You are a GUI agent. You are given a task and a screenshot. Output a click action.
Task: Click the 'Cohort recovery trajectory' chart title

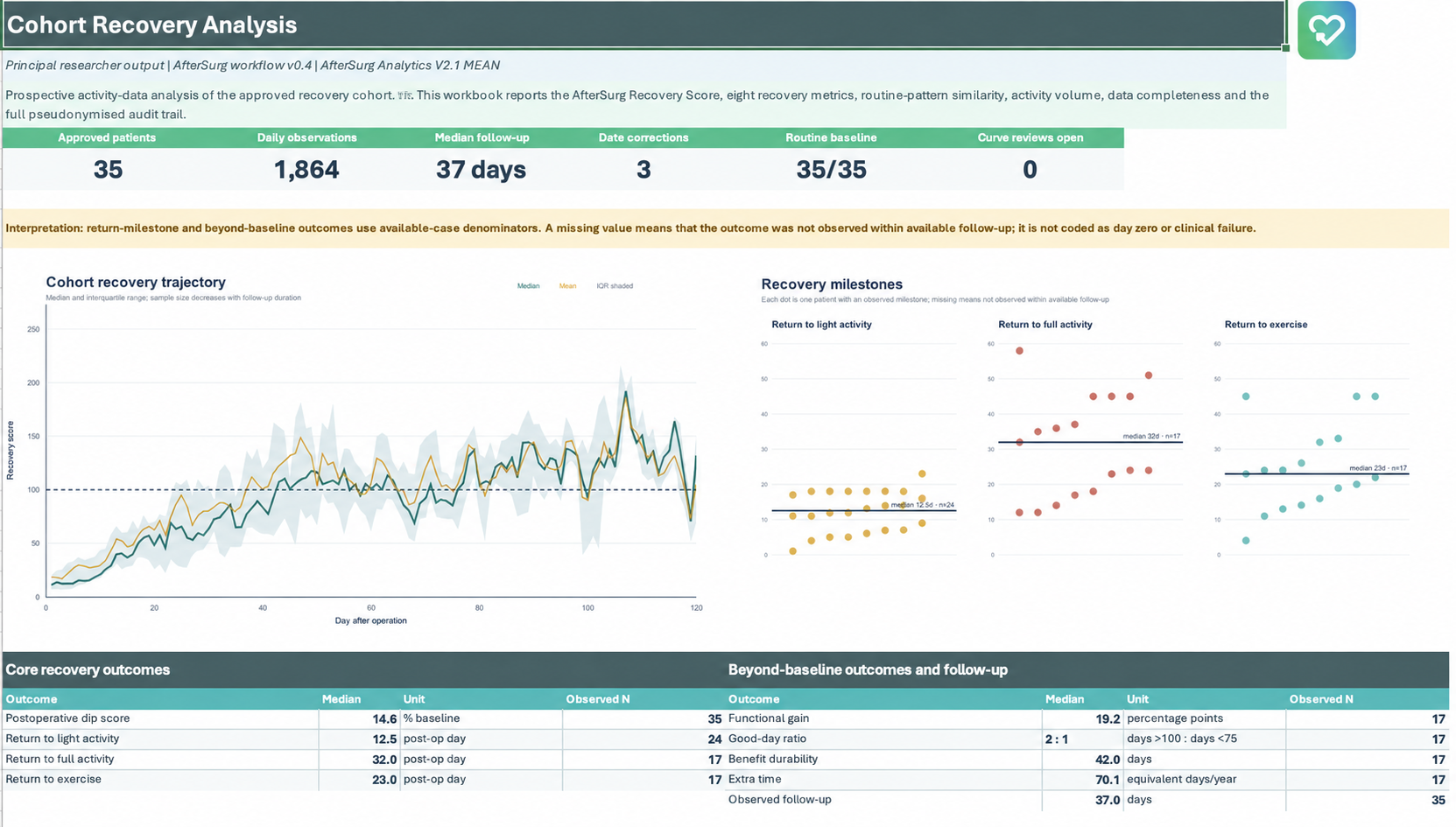tap(136, 282)
